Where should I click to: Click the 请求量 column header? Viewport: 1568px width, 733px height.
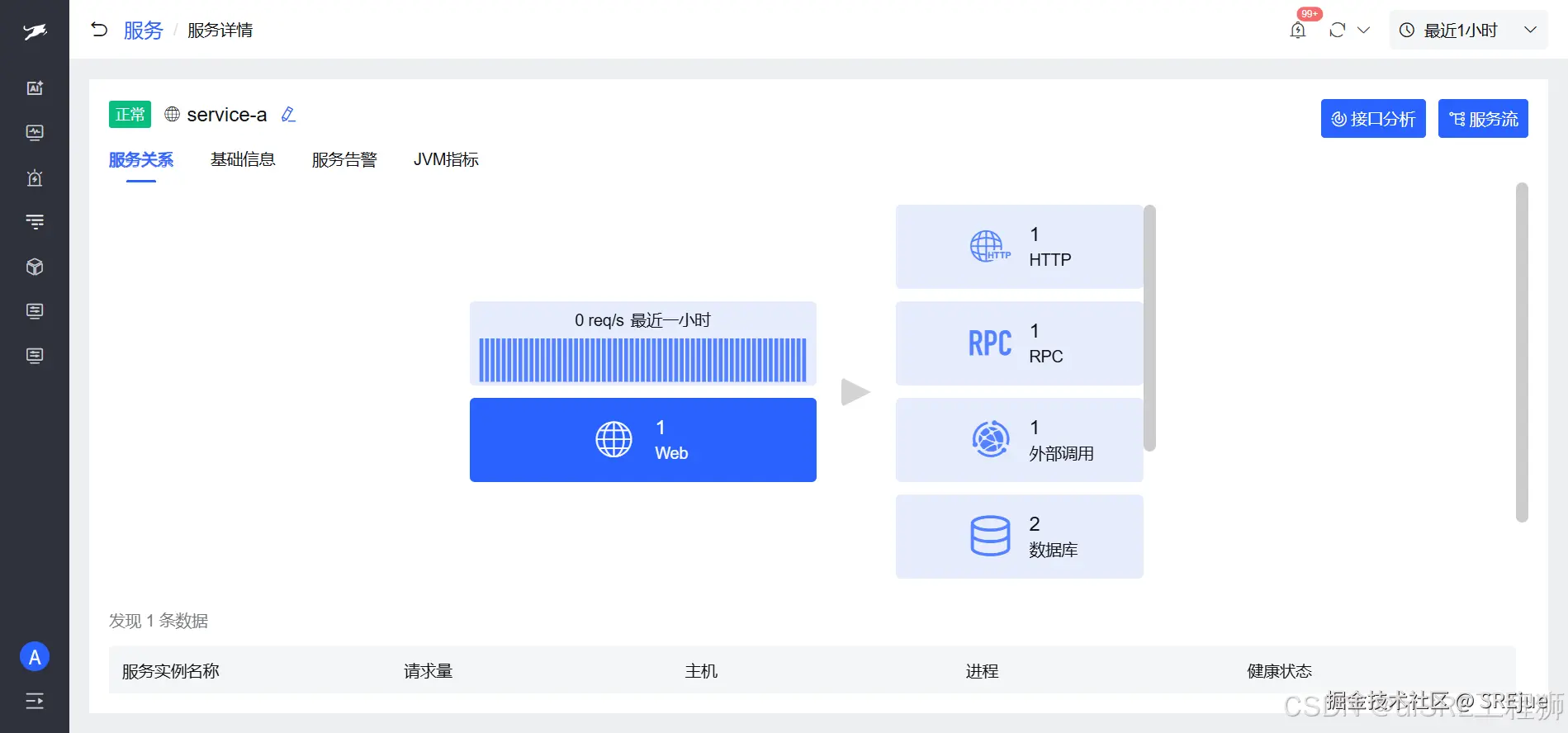click(x=428, y=671)
